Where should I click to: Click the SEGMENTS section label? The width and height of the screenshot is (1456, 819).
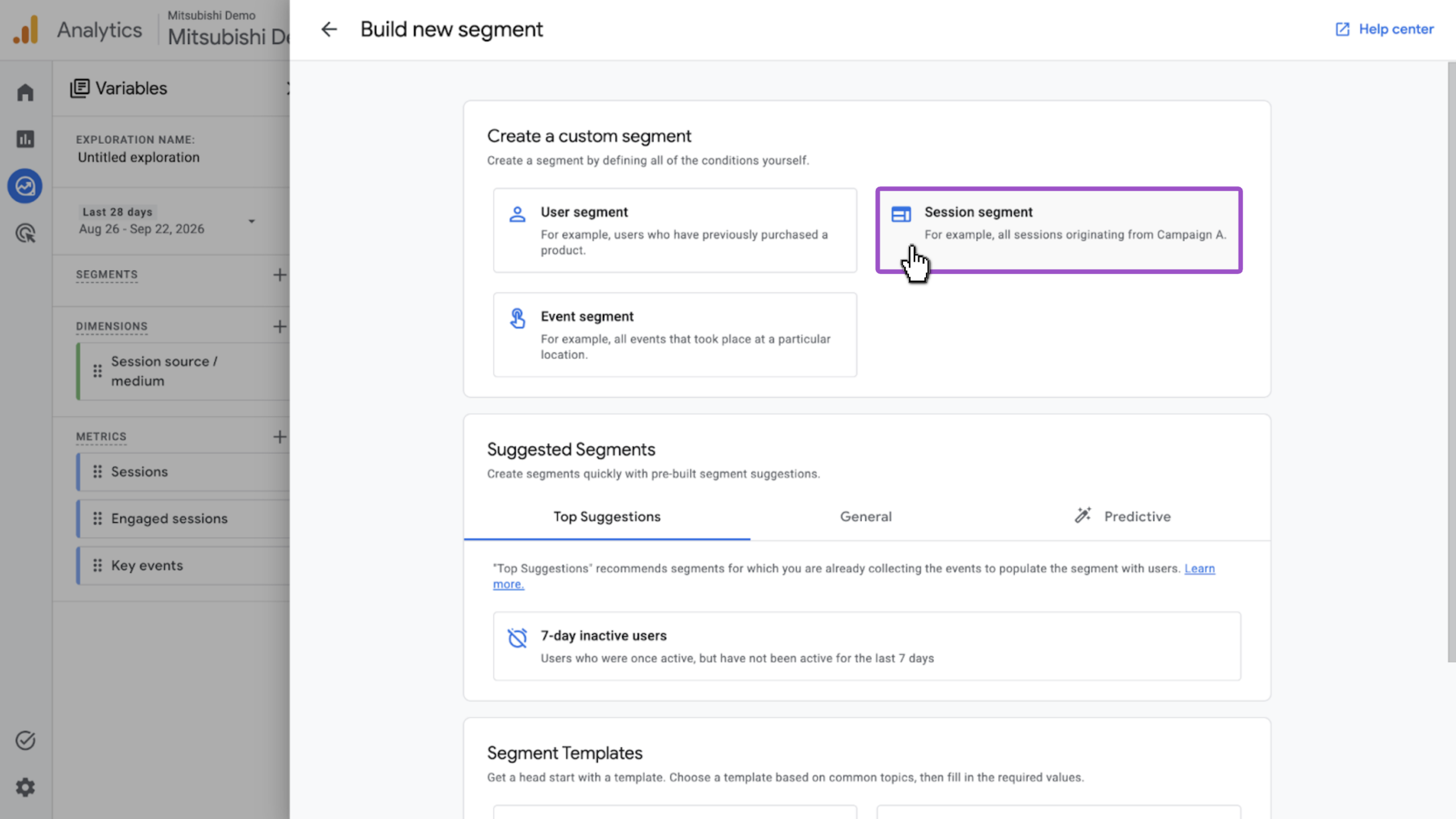click(x=107, y=275)
